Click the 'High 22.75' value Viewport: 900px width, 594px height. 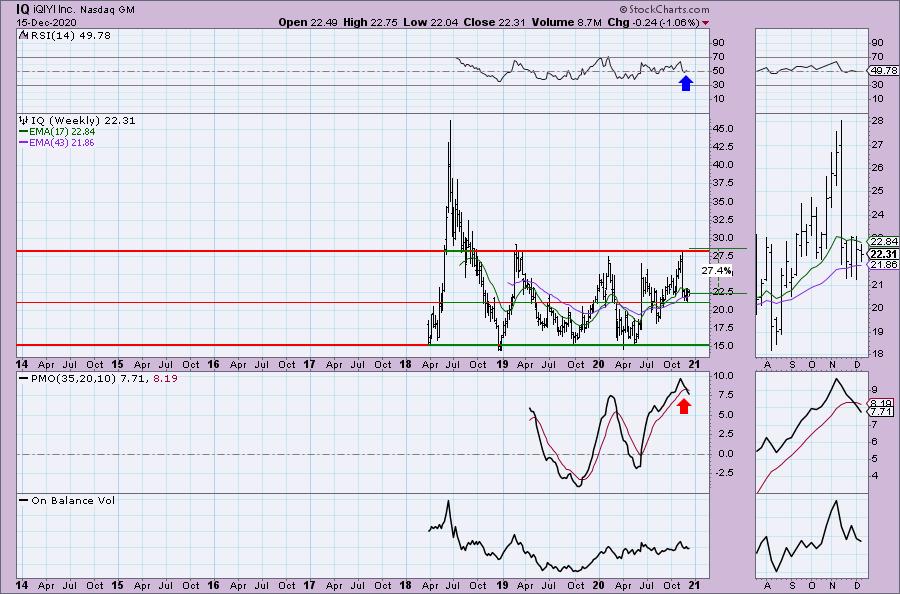point(371,22)
